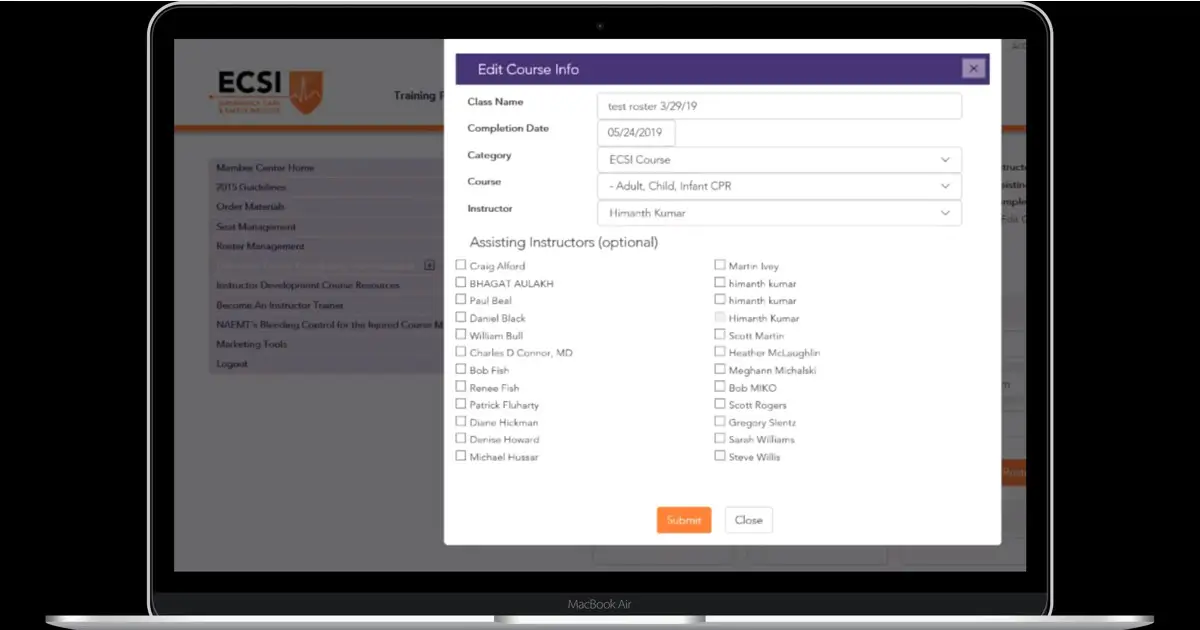Click the Completion Date field
Viewport: 1200px width, 630px height.
point(636,133)
